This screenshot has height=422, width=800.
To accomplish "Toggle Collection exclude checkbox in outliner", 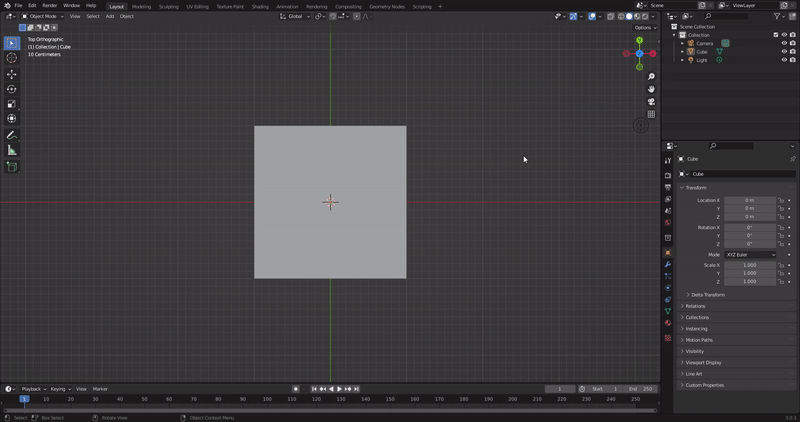I will click(x=776, y=35).
